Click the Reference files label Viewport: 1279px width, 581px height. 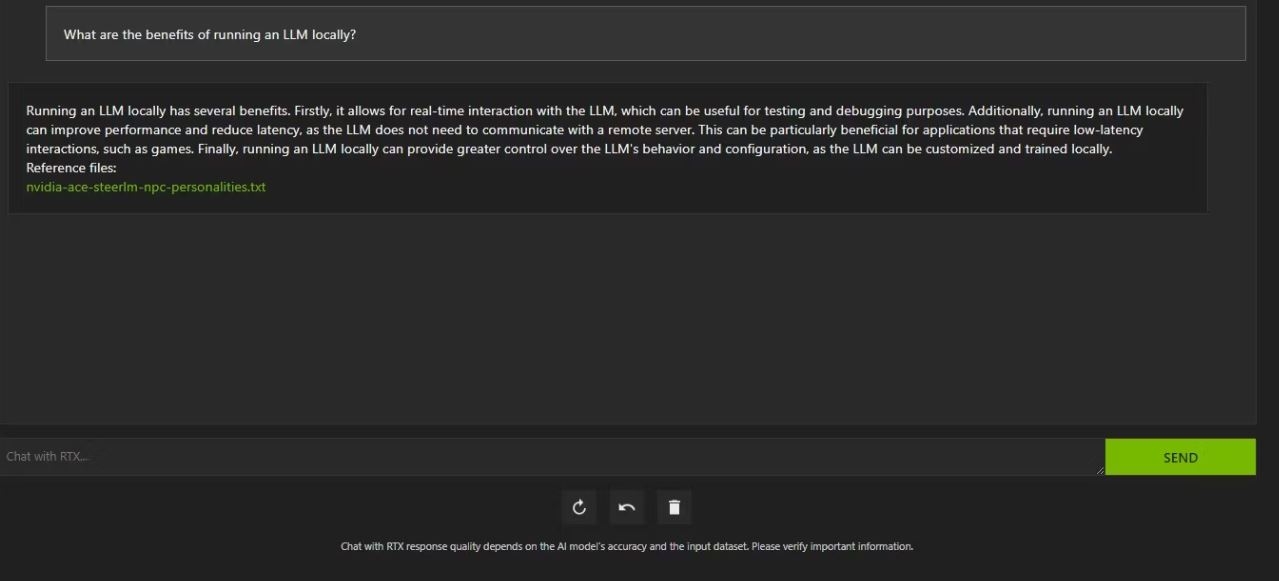(x=71, y=167)
